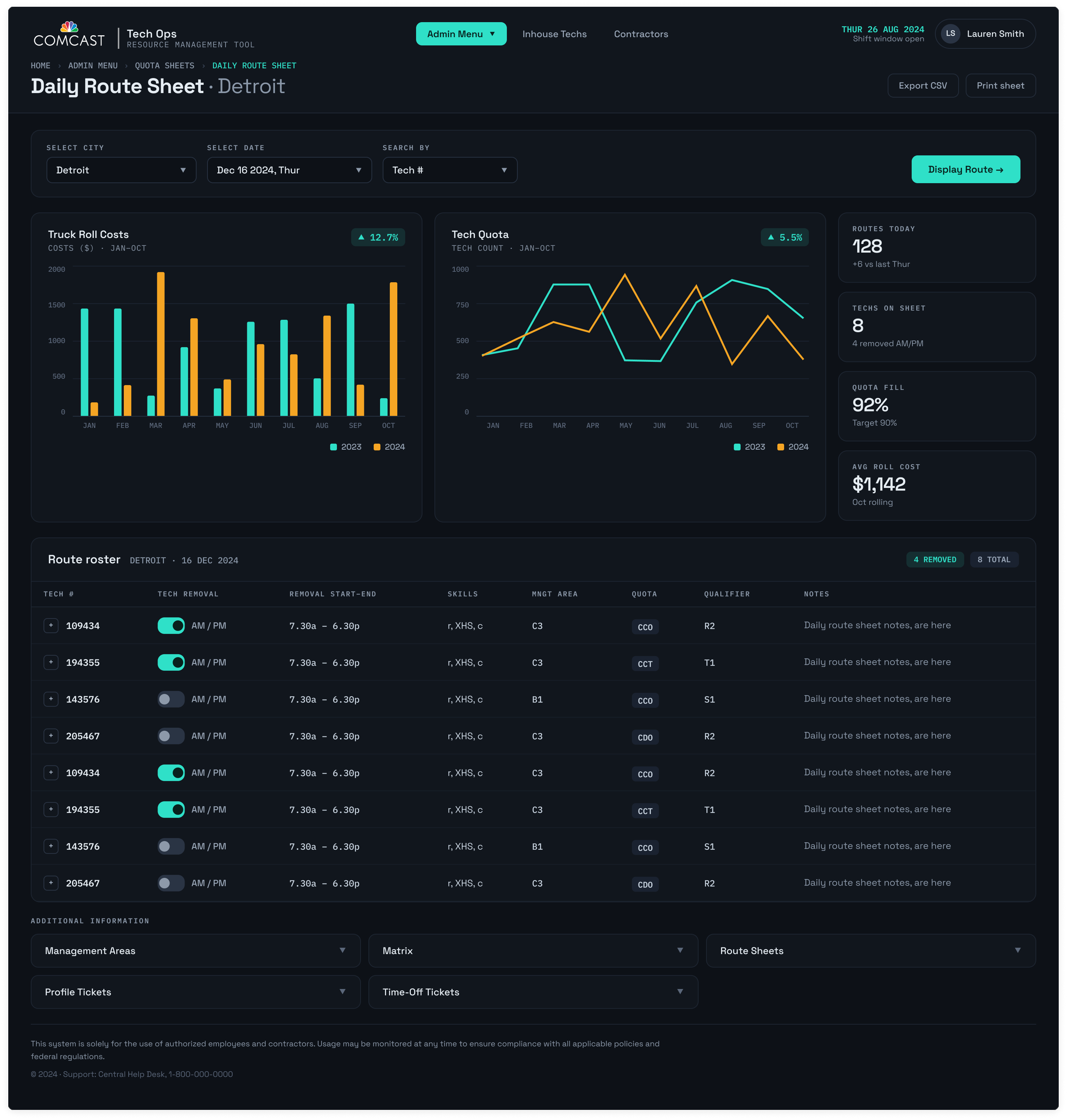Expand the Time-Off Tickets section

[533, 992]
